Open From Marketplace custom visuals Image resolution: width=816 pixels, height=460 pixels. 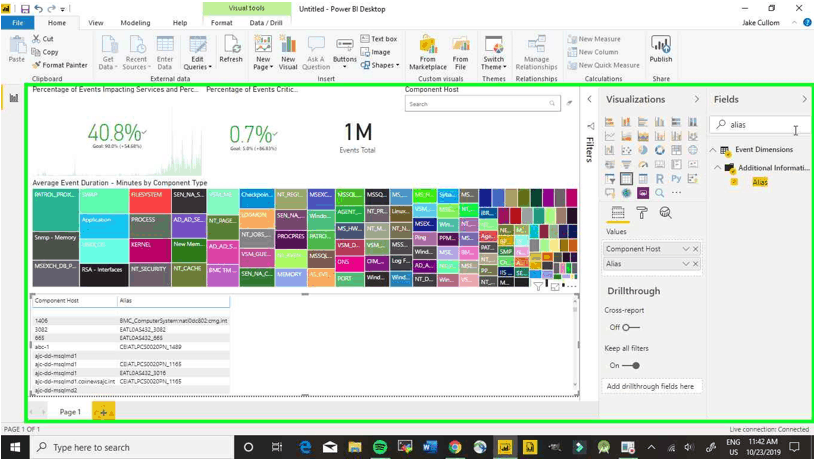[x=428, y=53]
